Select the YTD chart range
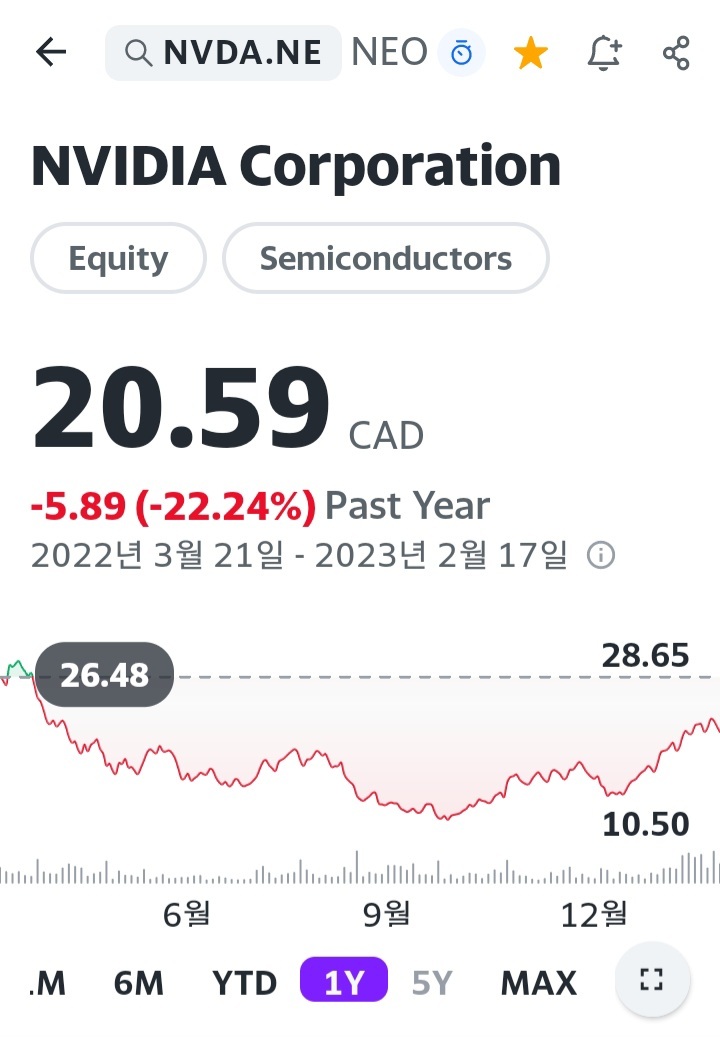Viewport: 720px width, 1039px height. tap(245, 982)
